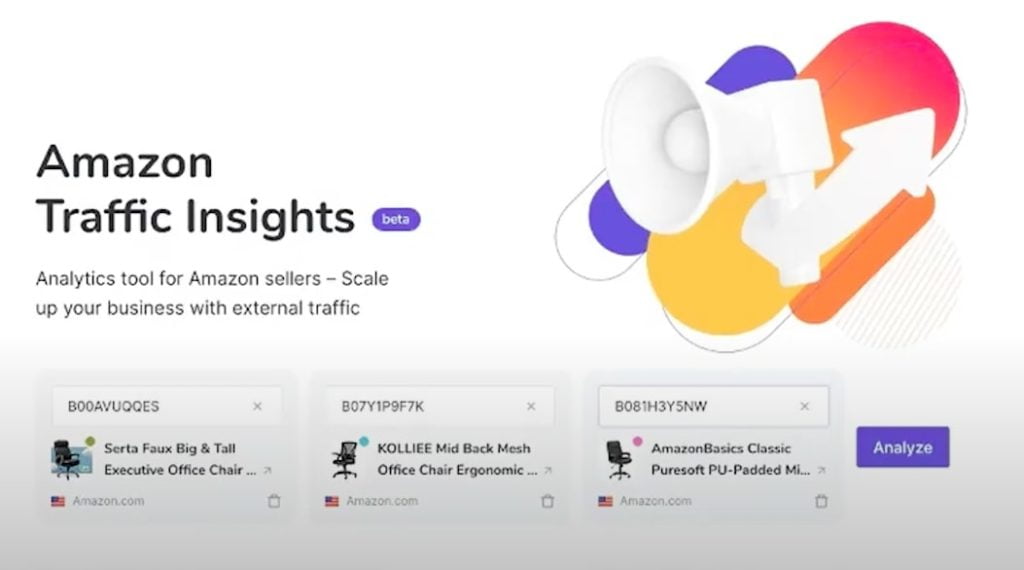1024x570 pixels.
Task: Click the beta badge beside Traffic Insights
Action: pos(396,219)
